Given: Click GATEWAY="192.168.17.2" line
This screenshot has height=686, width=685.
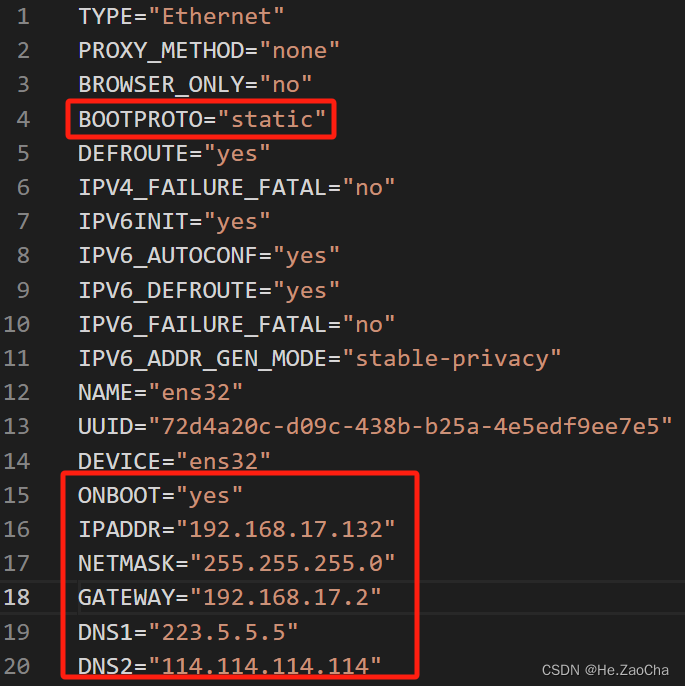Looking at the screenshot, I should pos(230,598).
